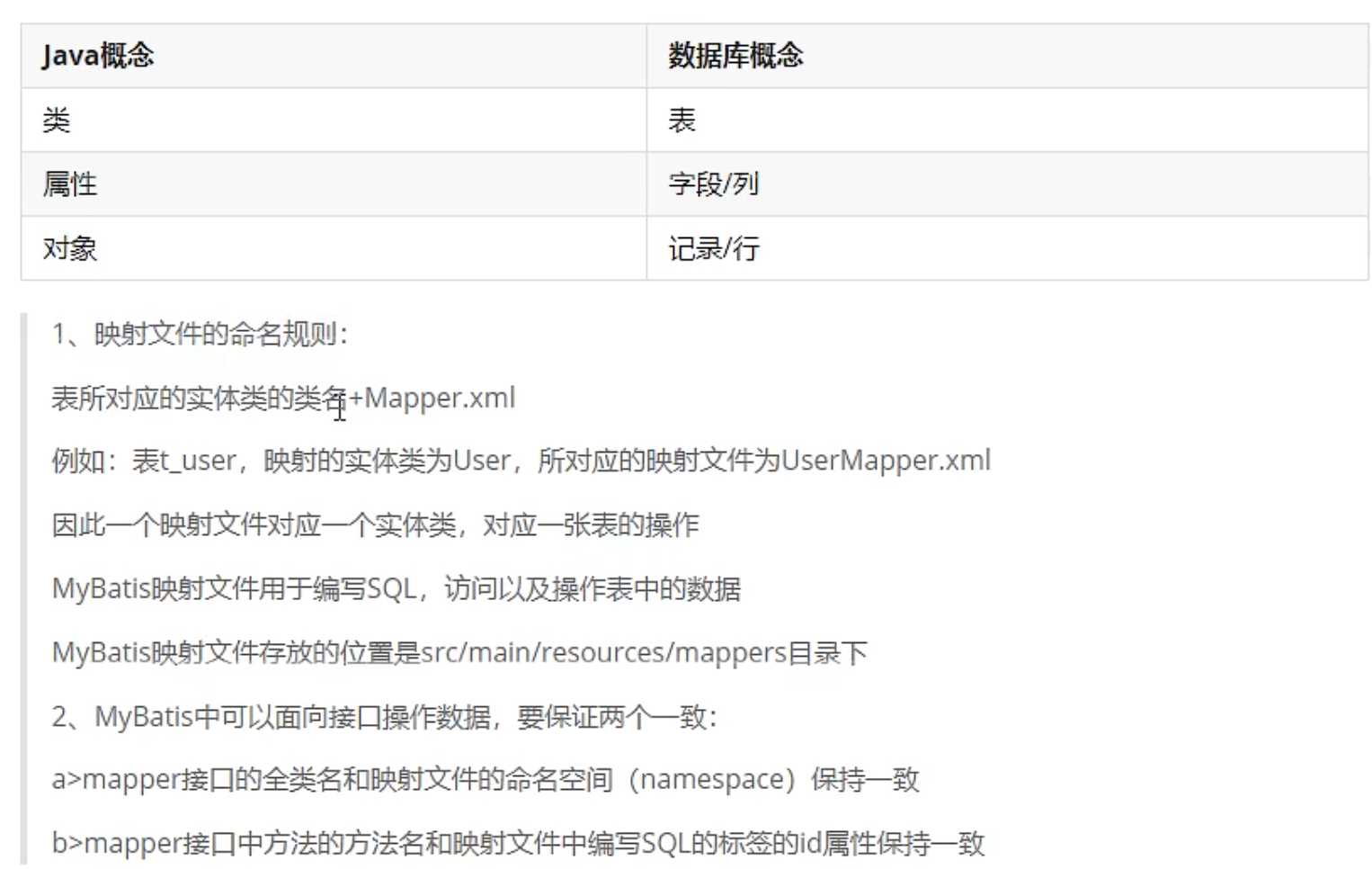Click the line mentioning 'src/main/resources/mappers'
The image size is (1372, 869).
click(x=459, y=653)
